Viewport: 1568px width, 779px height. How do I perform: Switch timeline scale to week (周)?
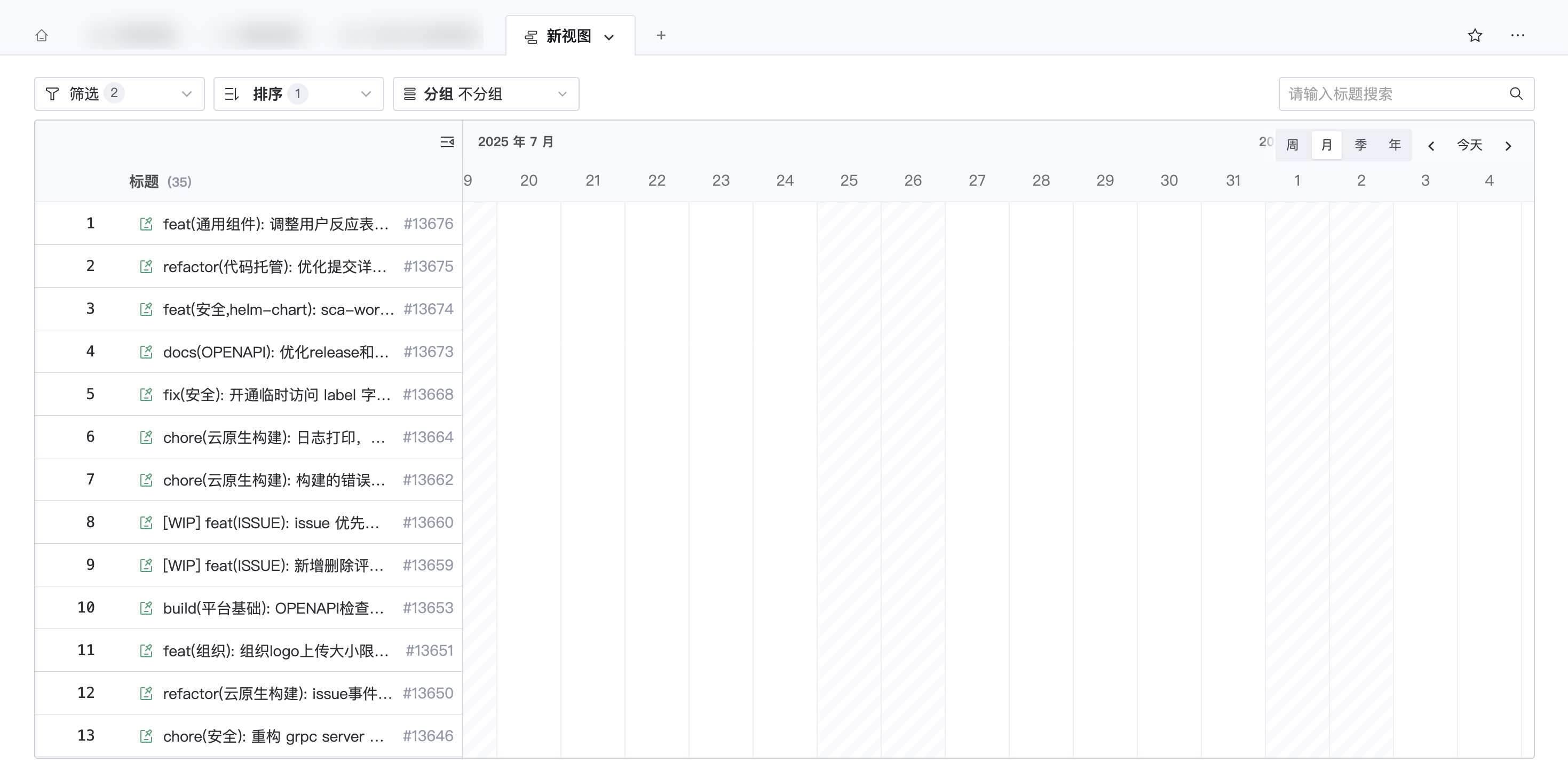click(x=1292, y=146)
